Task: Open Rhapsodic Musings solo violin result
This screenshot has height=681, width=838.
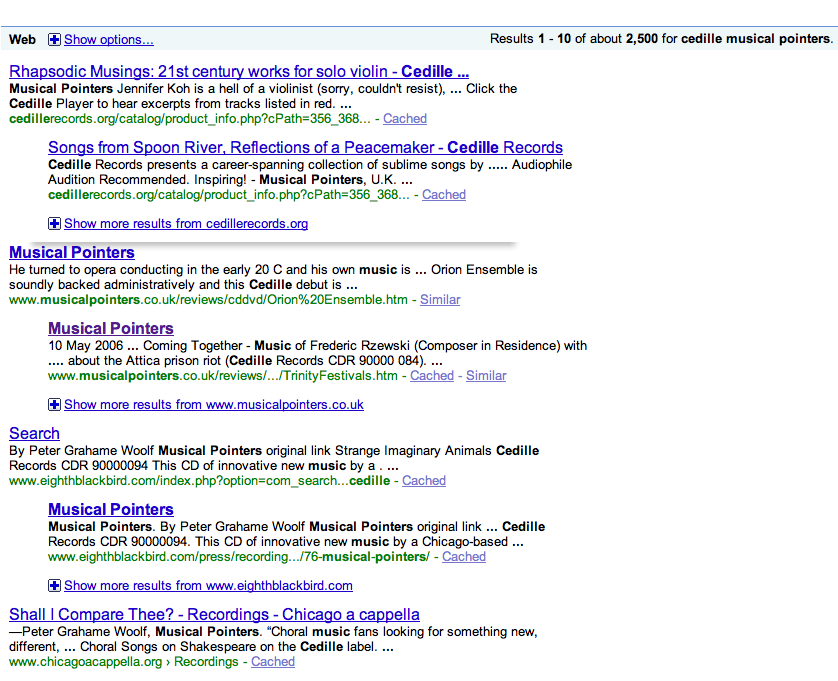Action: [x=238, y=72]
